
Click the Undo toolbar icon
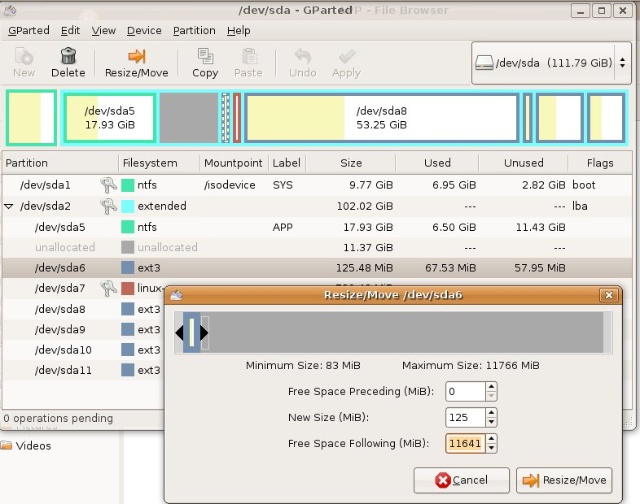tap(302, 62)
